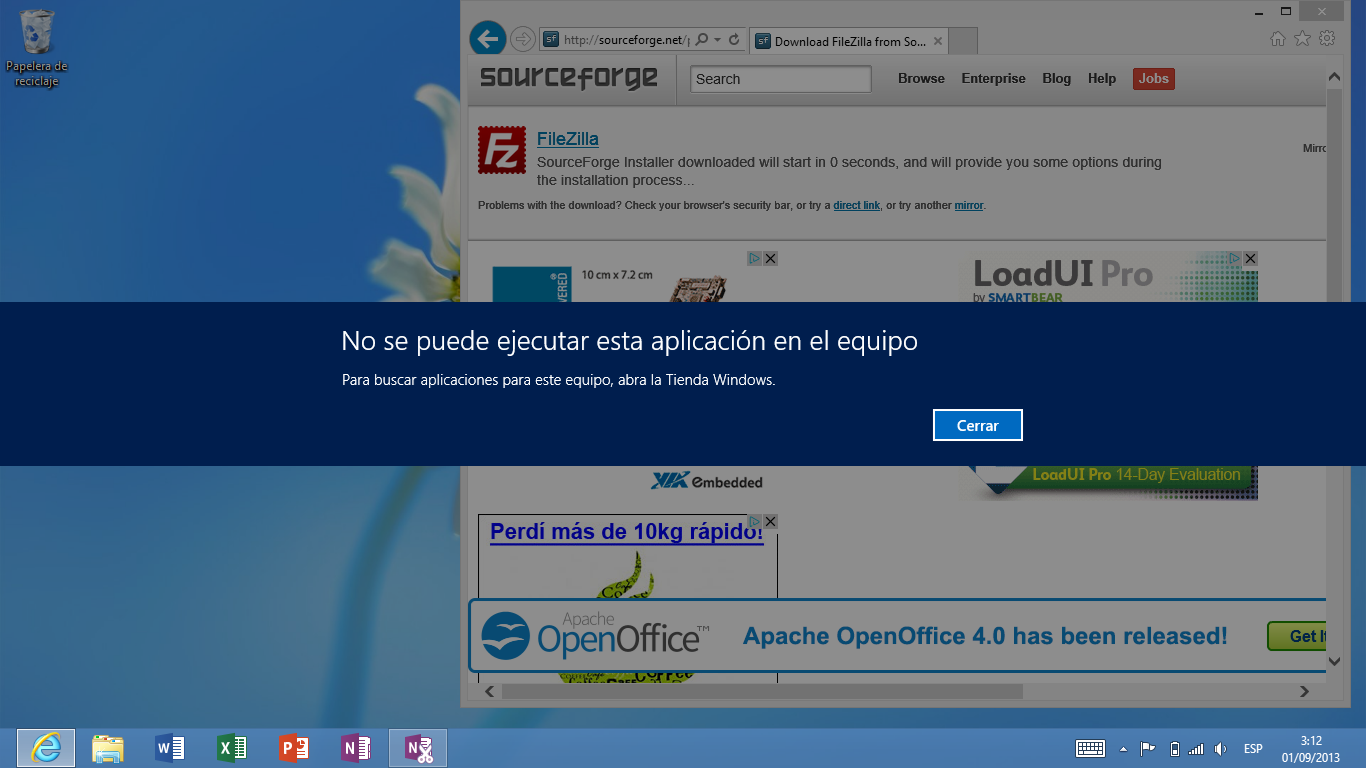This screenshot has height=768, width=1366.
Task: Open the FileZilla project link
Action: (x=568, y=139)
